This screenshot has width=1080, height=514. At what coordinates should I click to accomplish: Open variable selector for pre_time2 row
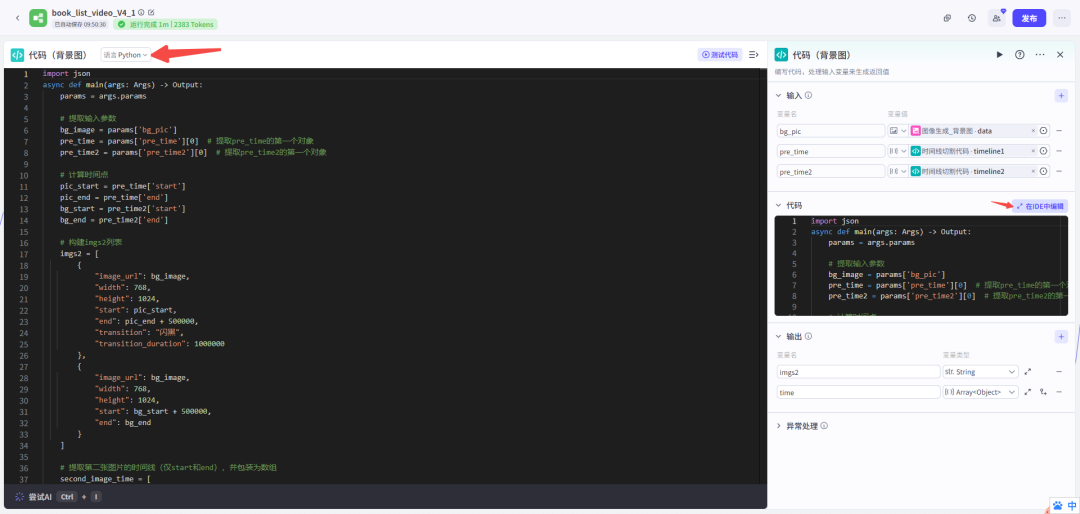[1043, 172]
